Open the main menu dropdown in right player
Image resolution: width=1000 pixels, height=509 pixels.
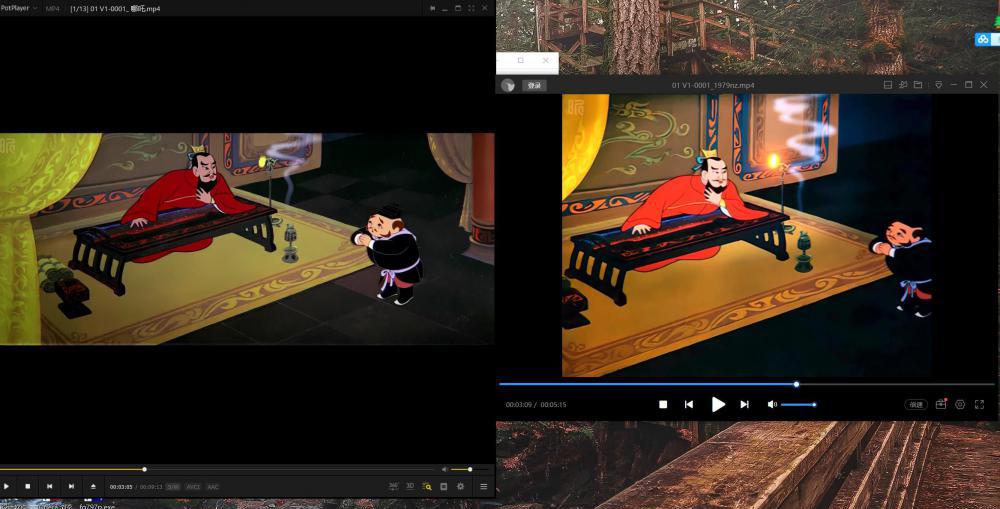pyautogui.click(x=939, y=85)
